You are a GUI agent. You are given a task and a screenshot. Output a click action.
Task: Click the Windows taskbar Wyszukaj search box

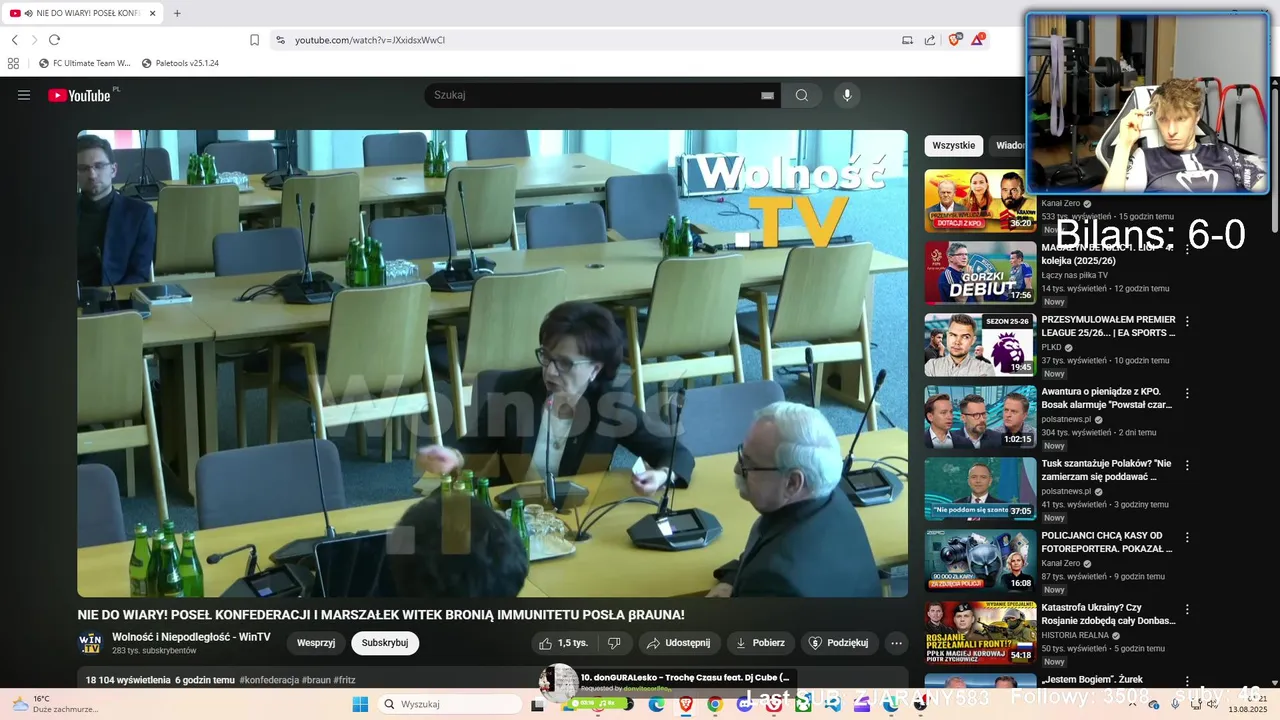[x=449, y=704]
